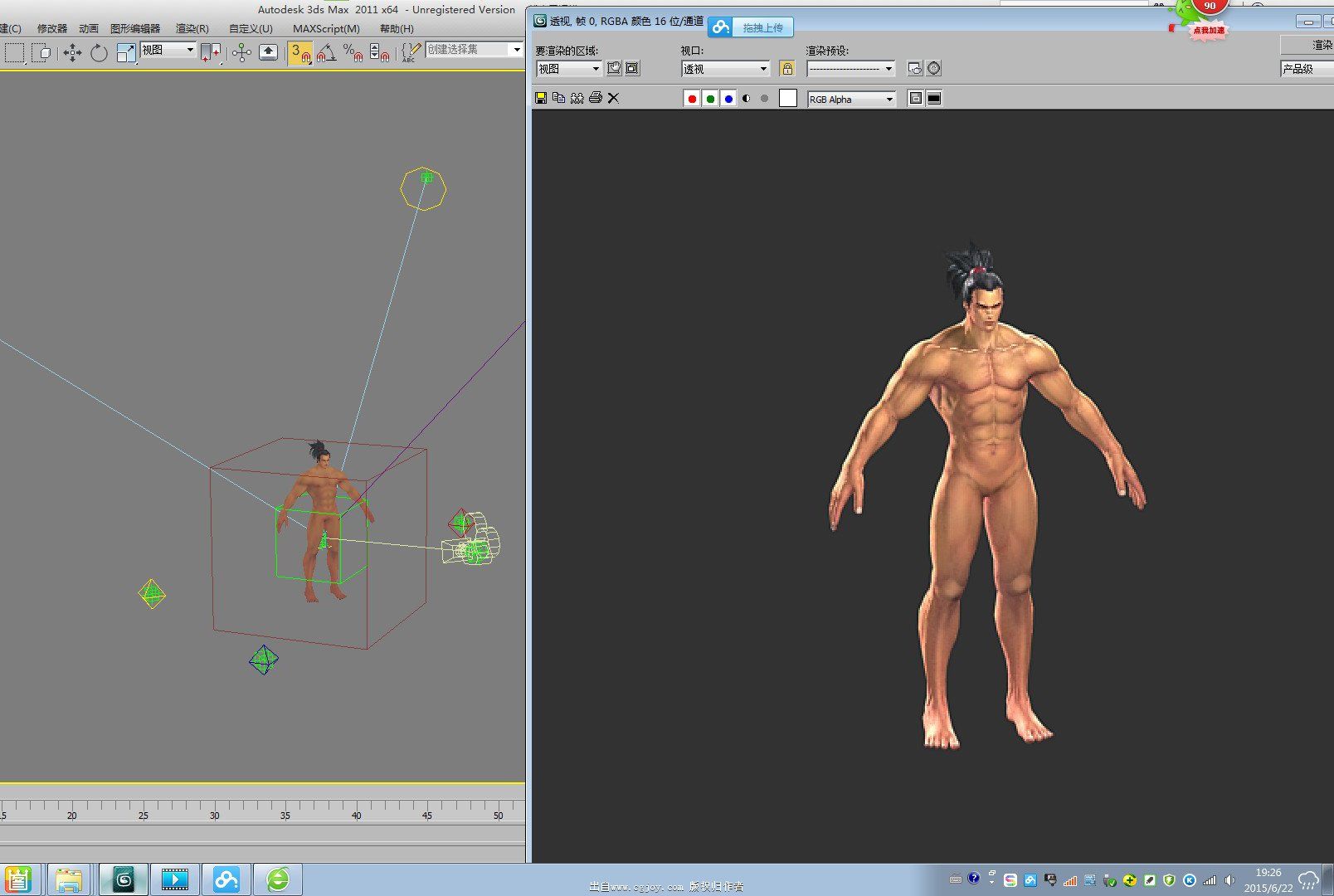Toggle the Lock to Viewport padlock
Screen dimensions: 1334x896
tap(787, 68)
